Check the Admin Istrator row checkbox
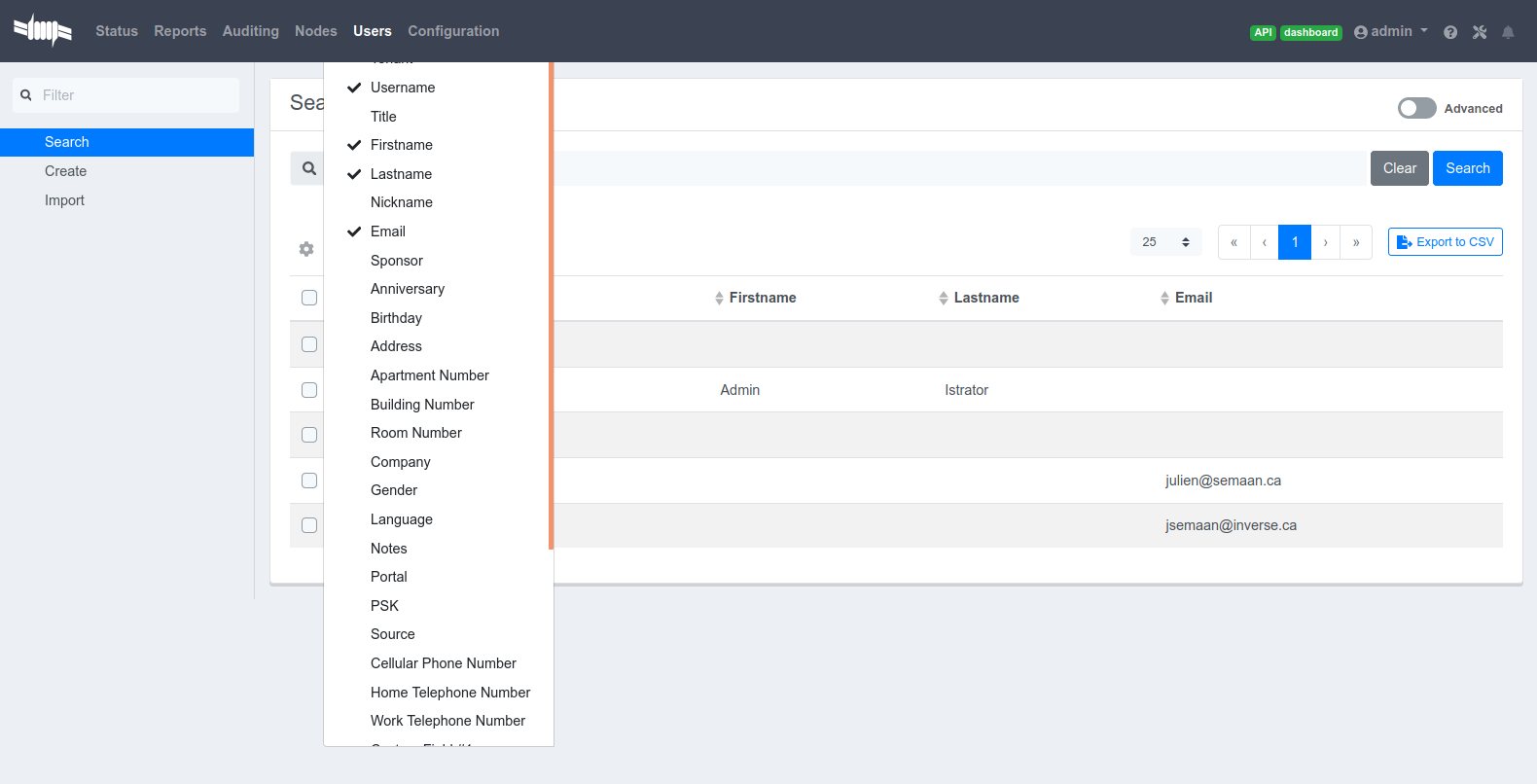The height and width of the screenshot is (784, 1537). [x=309, y=390]
